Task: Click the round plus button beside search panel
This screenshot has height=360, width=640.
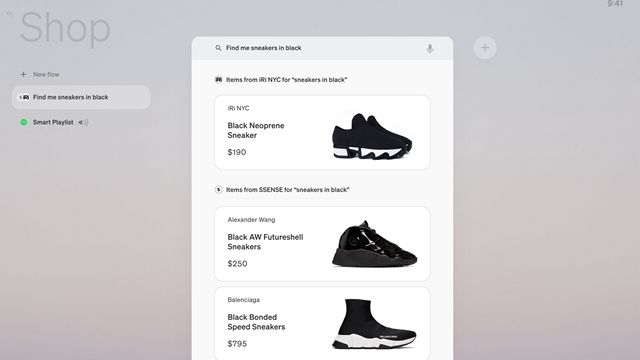Action: pos(485,48)
